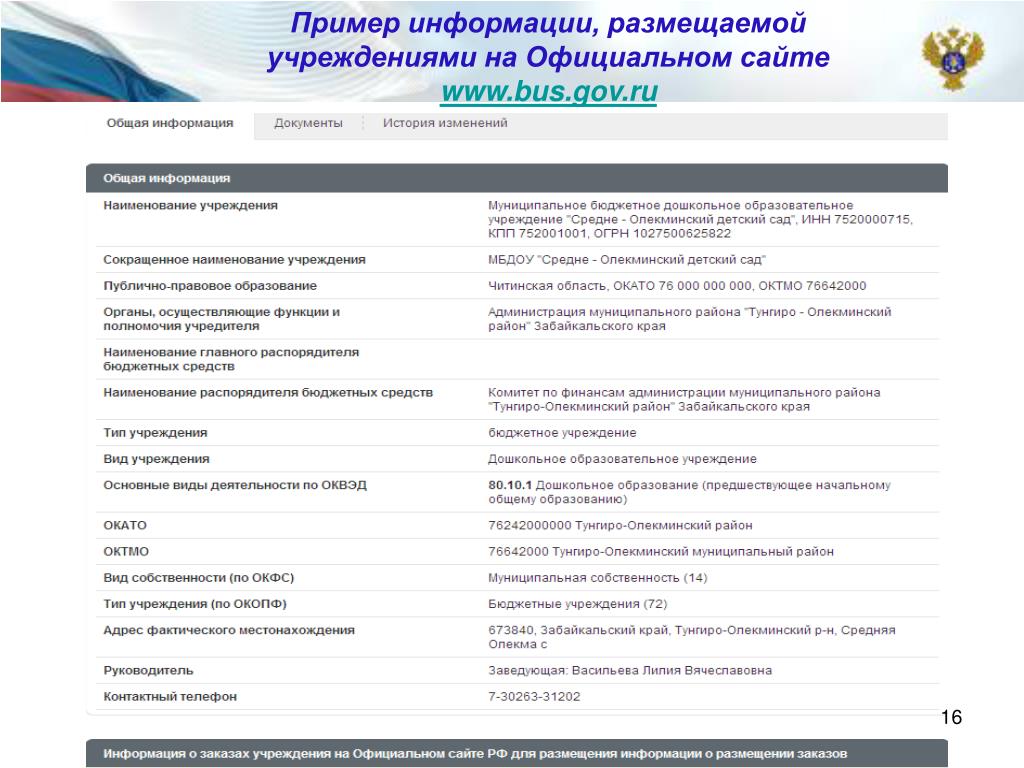Click the Комитет по финансам администрации value

[684, 399]
